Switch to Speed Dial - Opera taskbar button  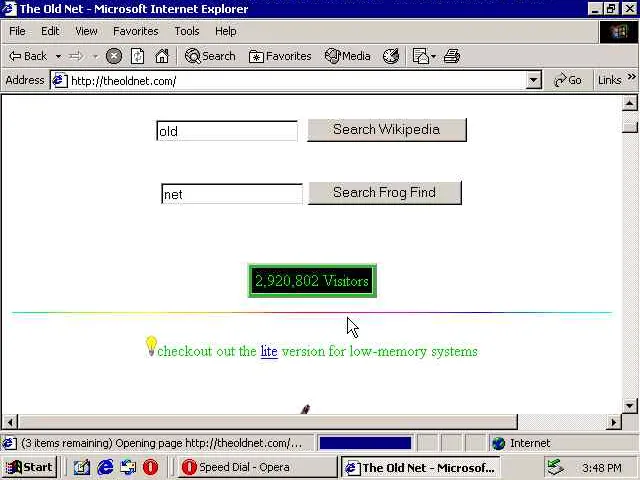point(257,467)
